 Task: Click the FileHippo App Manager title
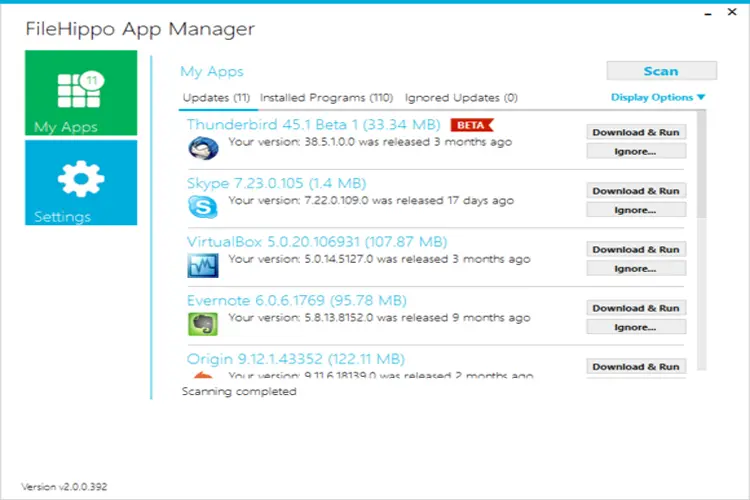point(140,29)
